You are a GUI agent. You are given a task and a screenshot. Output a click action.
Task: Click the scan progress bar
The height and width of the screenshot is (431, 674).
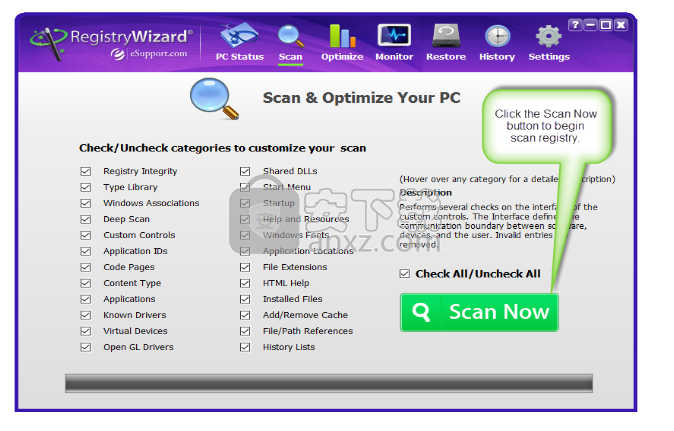pos(329,383)
